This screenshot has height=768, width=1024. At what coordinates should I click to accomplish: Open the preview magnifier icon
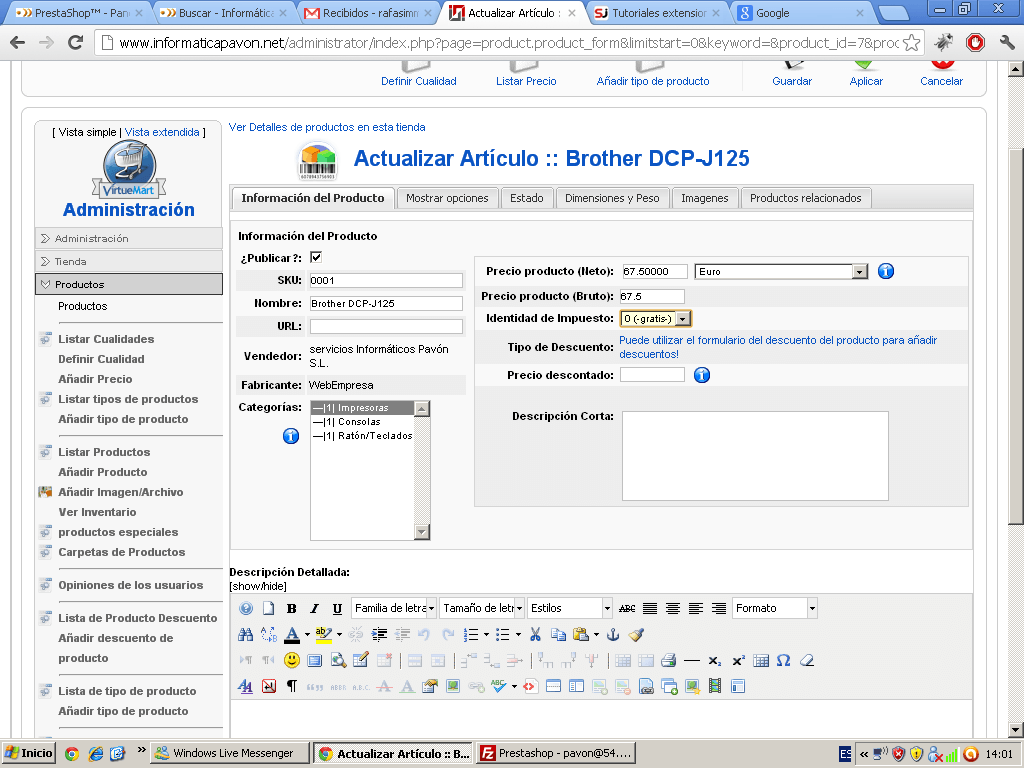point(338,660)
